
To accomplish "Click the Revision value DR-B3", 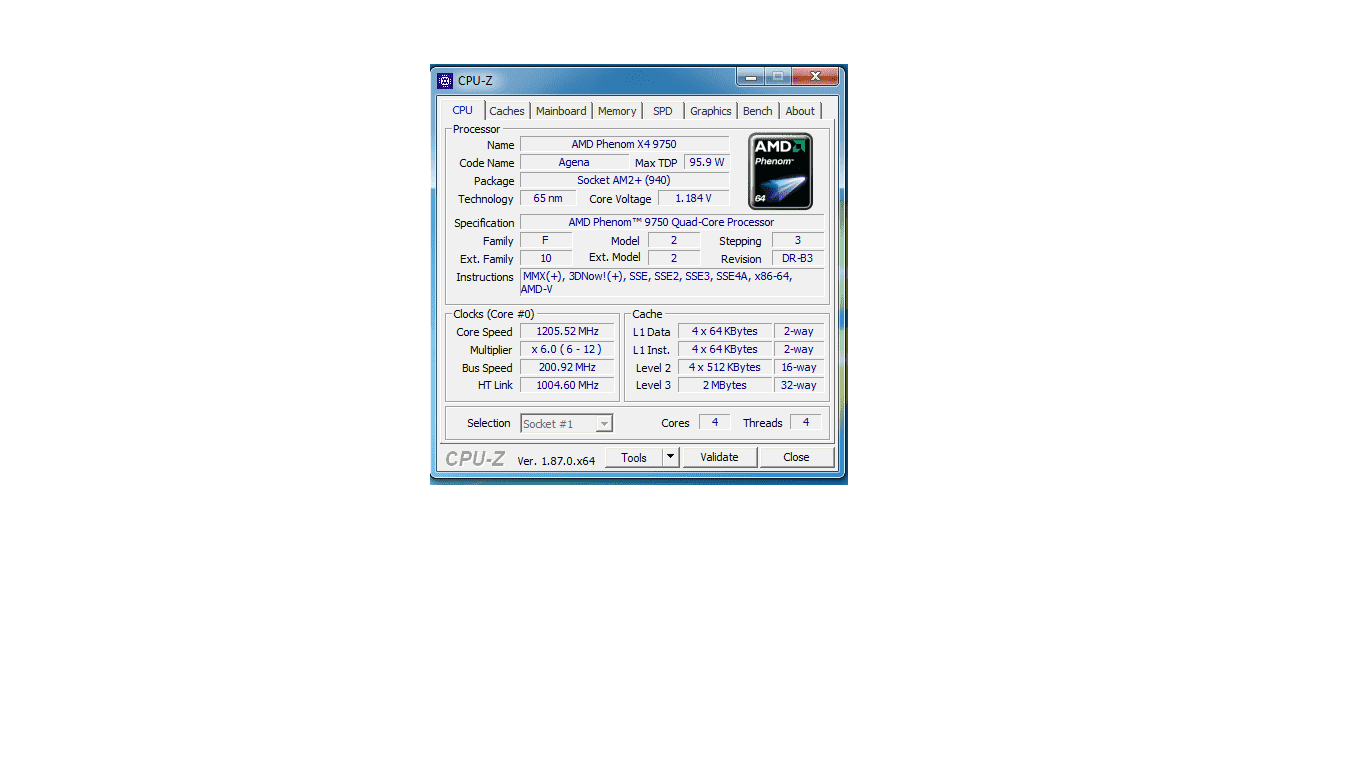I will point(798,258).
